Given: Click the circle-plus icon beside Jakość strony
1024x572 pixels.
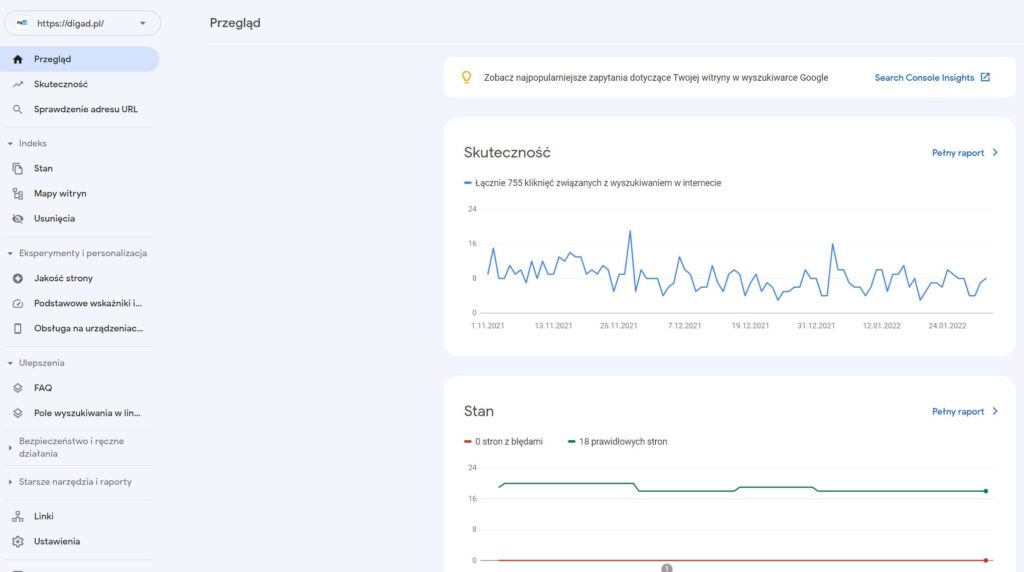Looking at the screenshot, I should 18,278.
